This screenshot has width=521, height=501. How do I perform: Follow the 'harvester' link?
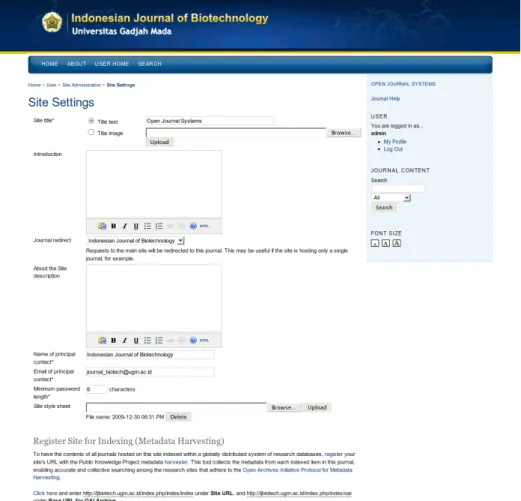pos(176,462)
